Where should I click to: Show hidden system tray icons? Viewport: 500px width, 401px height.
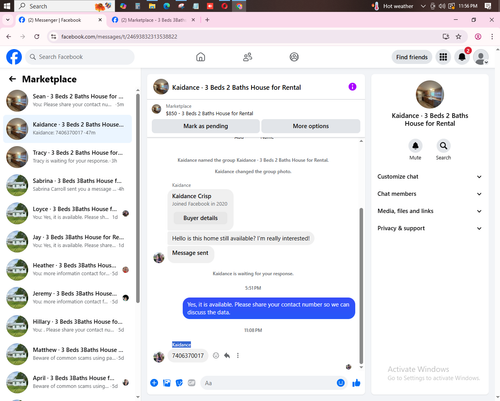tap(423, 6)
